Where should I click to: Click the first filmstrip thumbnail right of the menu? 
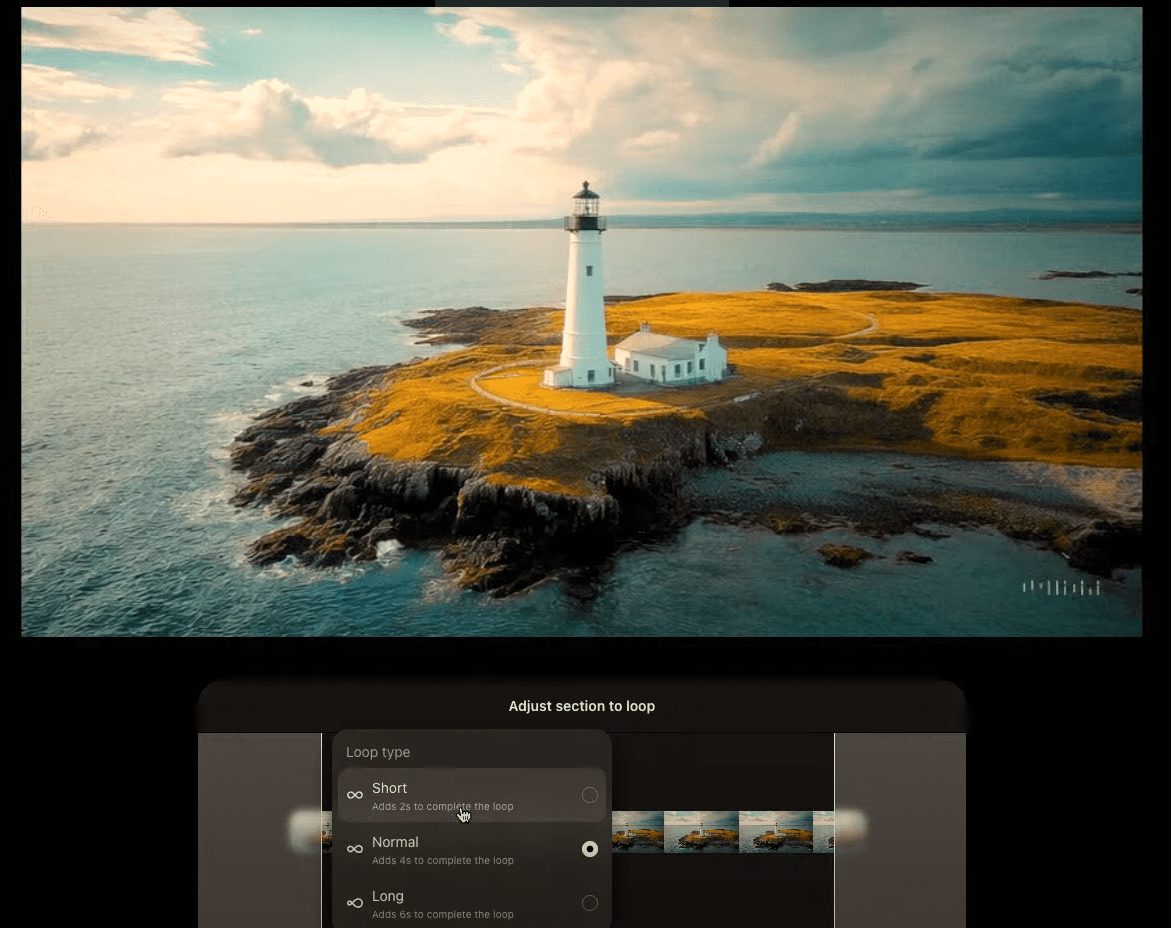coord(637,832)
